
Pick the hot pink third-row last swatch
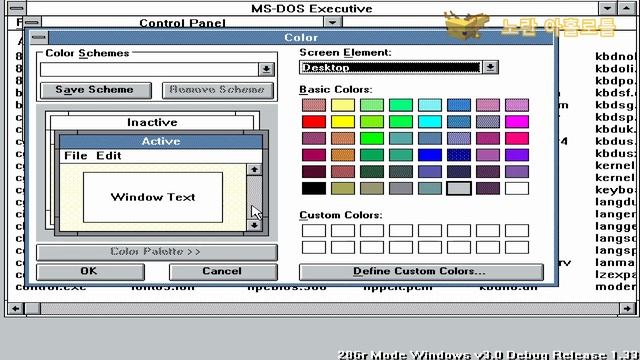(516, 138)
